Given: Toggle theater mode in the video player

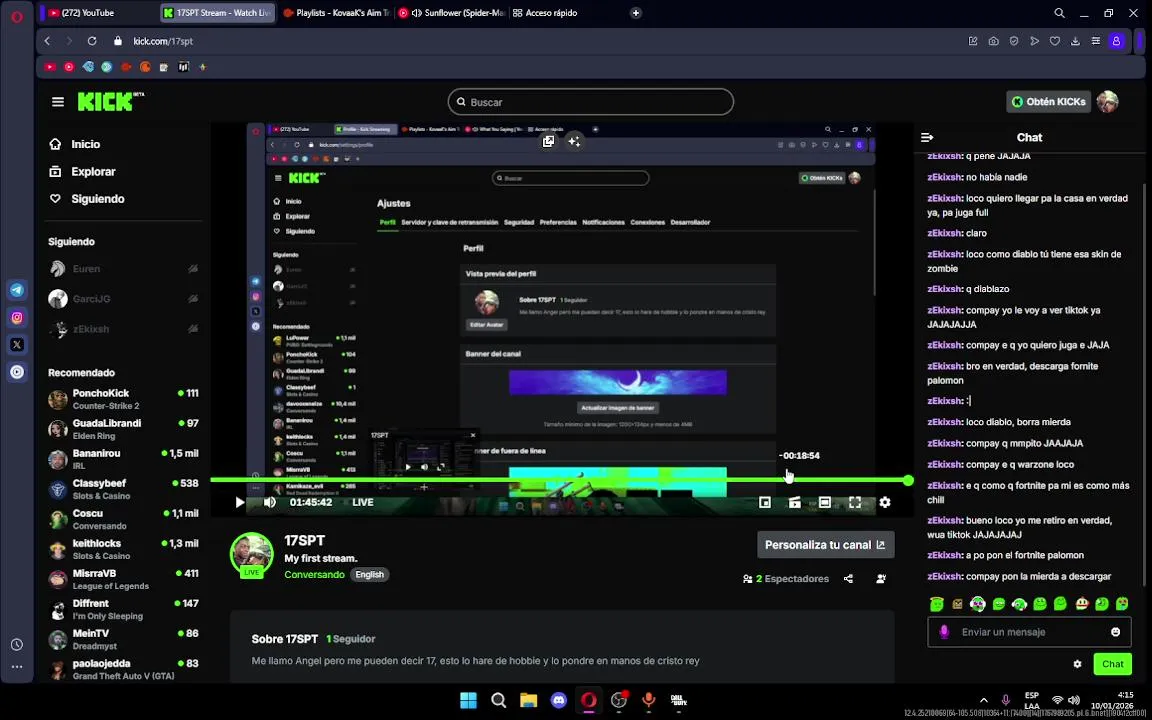Looking at the screenshot, I should 824,503.
